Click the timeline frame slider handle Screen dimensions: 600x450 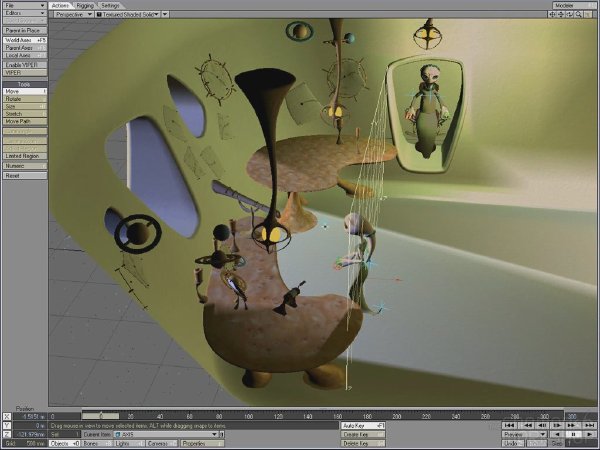click(101, 416)
